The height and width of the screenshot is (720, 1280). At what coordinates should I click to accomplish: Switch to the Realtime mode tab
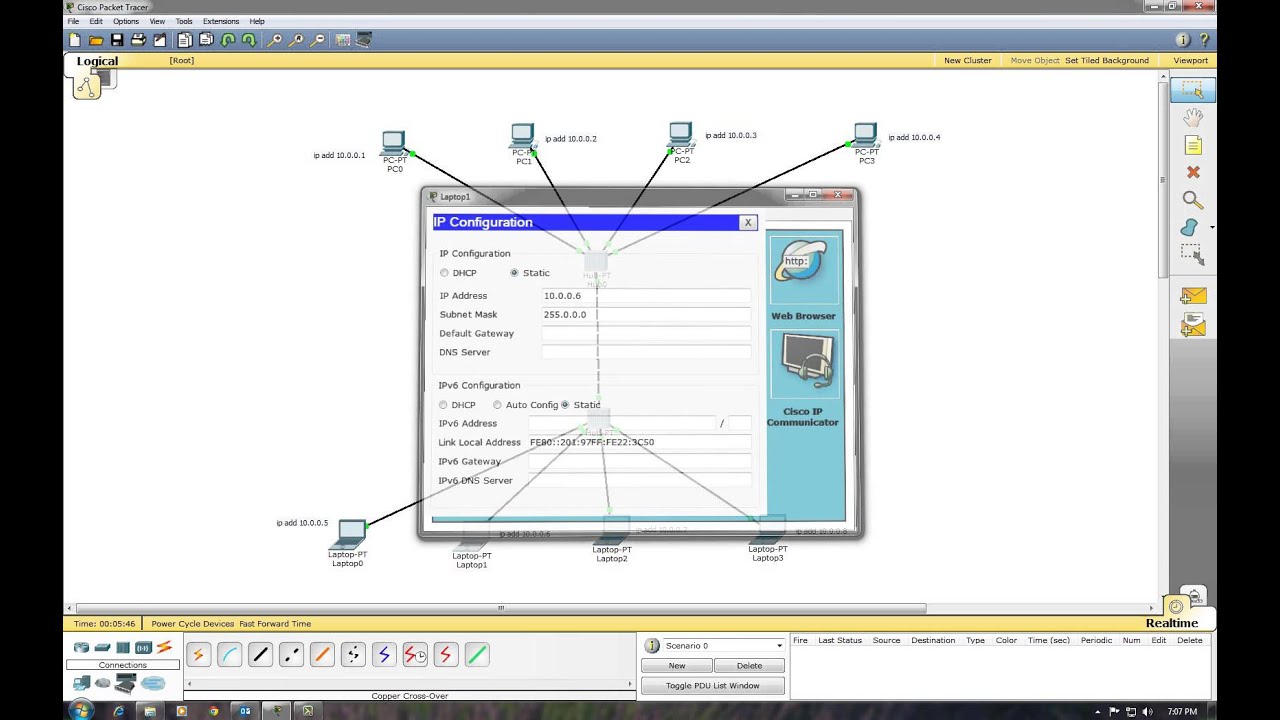[1172, 623]
